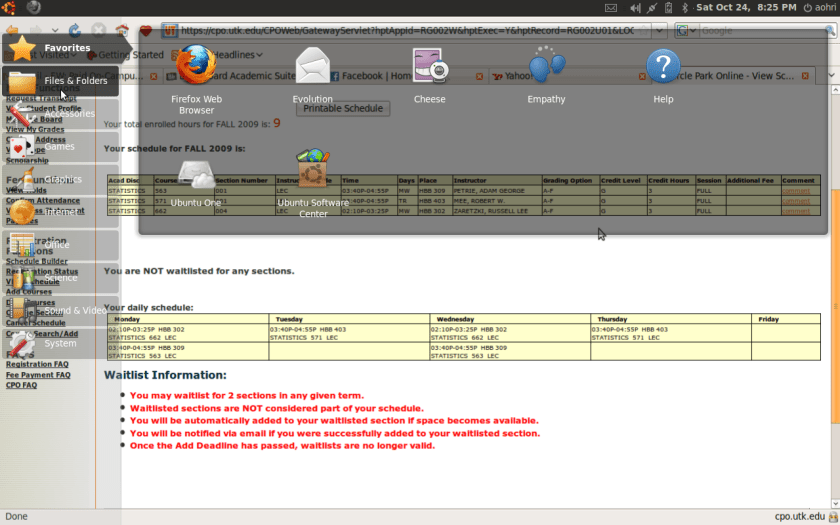The height and width of the screenshot is (525, 840).
Task: Open comment link for STATISTICS 662 row
Action: click(x=796, y=211)
